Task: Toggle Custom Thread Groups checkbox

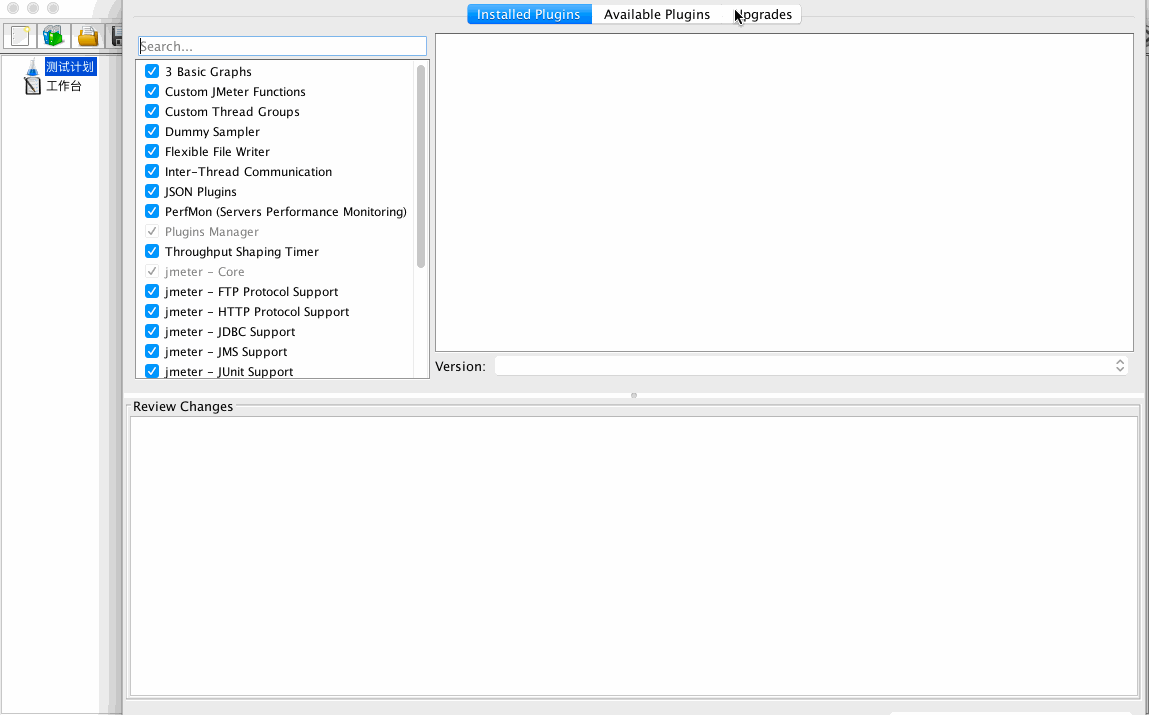Action: click(x=152, y=111)
